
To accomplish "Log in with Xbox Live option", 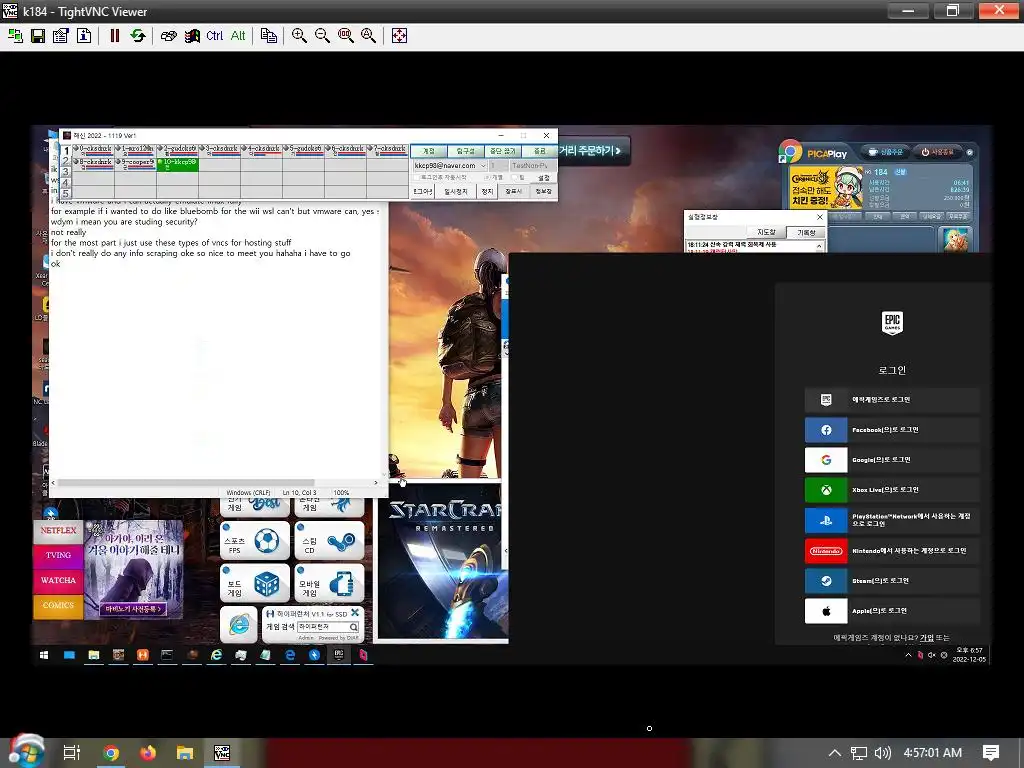I will coord(891,490).
